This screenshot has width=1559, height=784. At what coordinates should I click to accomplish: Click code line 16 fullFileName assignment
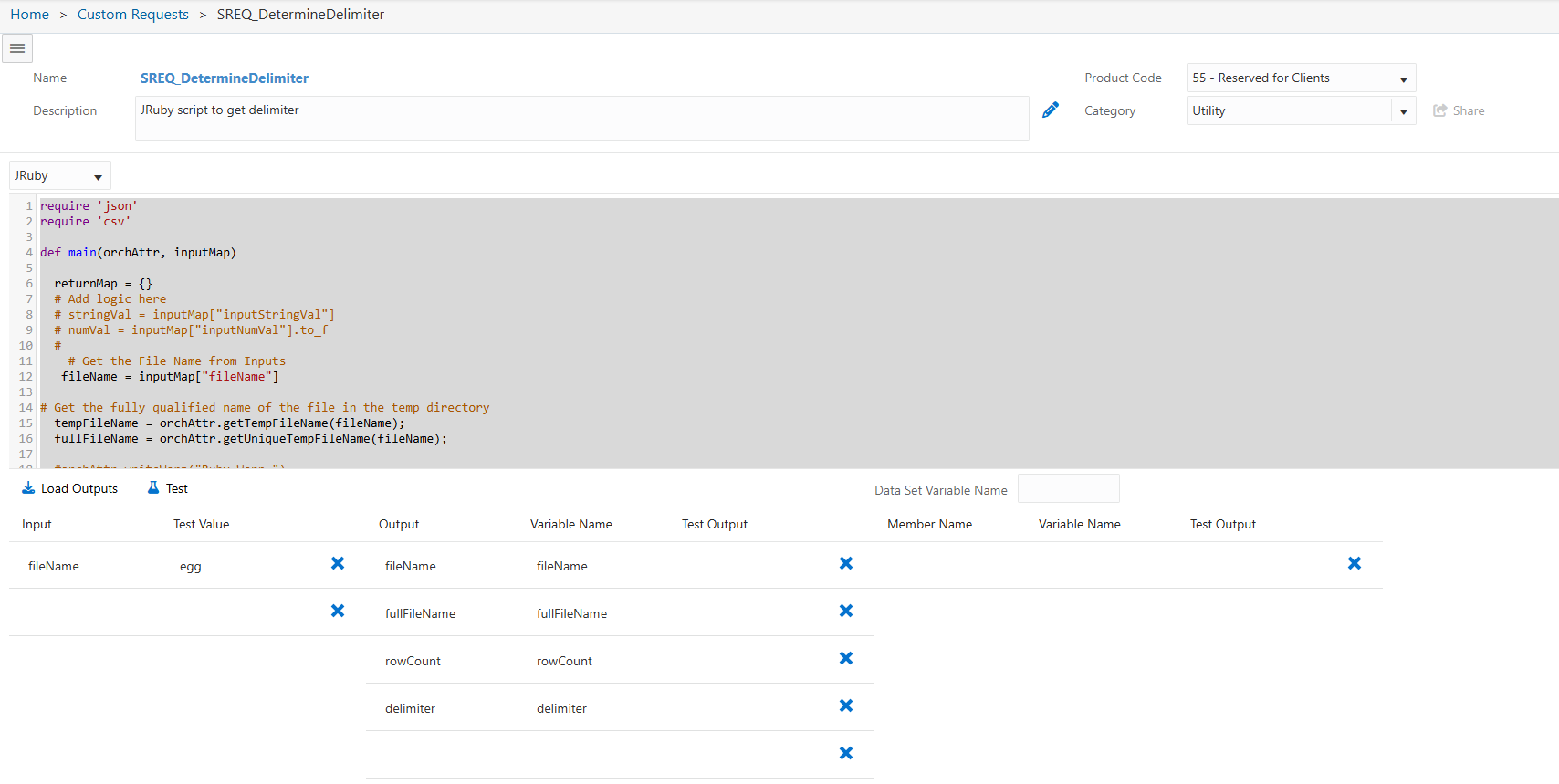(251, 439)
